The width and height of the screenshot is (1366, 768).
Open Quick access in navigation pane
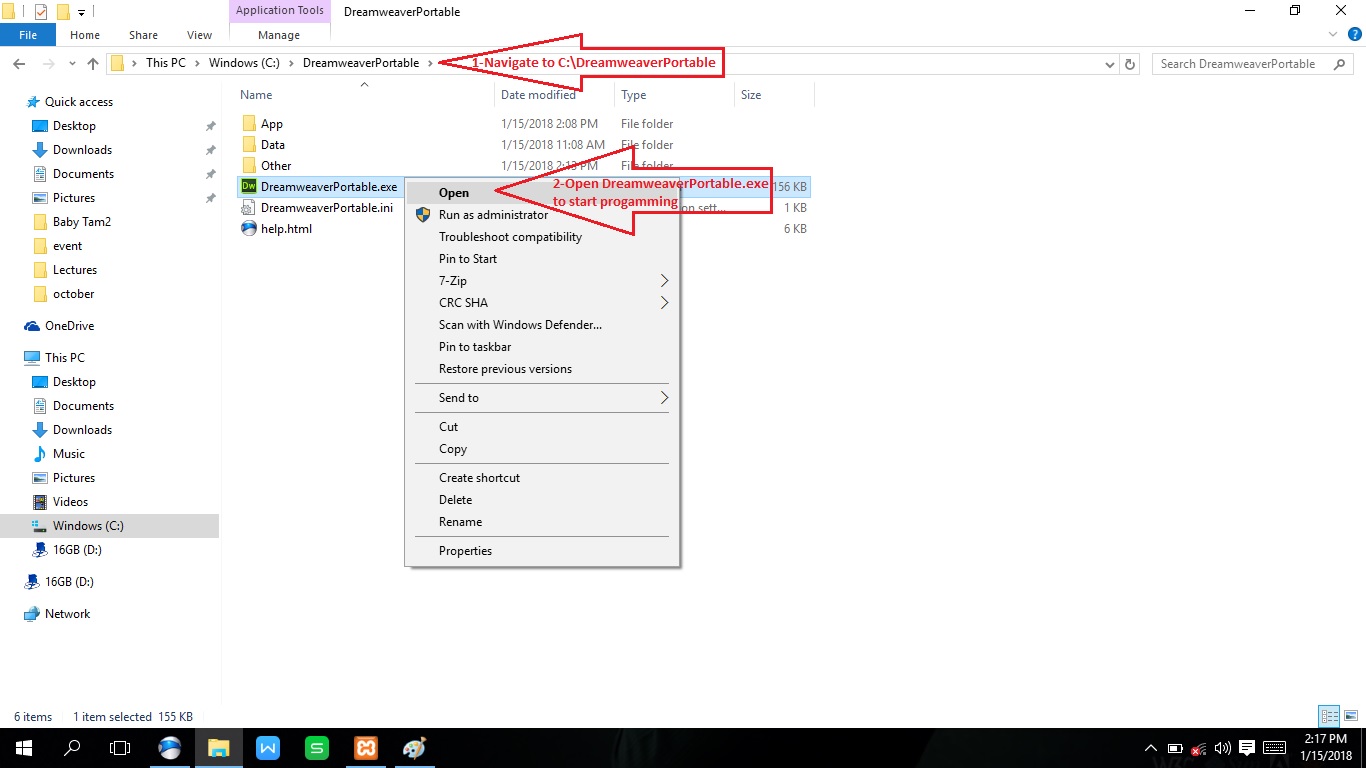[79, 102]
